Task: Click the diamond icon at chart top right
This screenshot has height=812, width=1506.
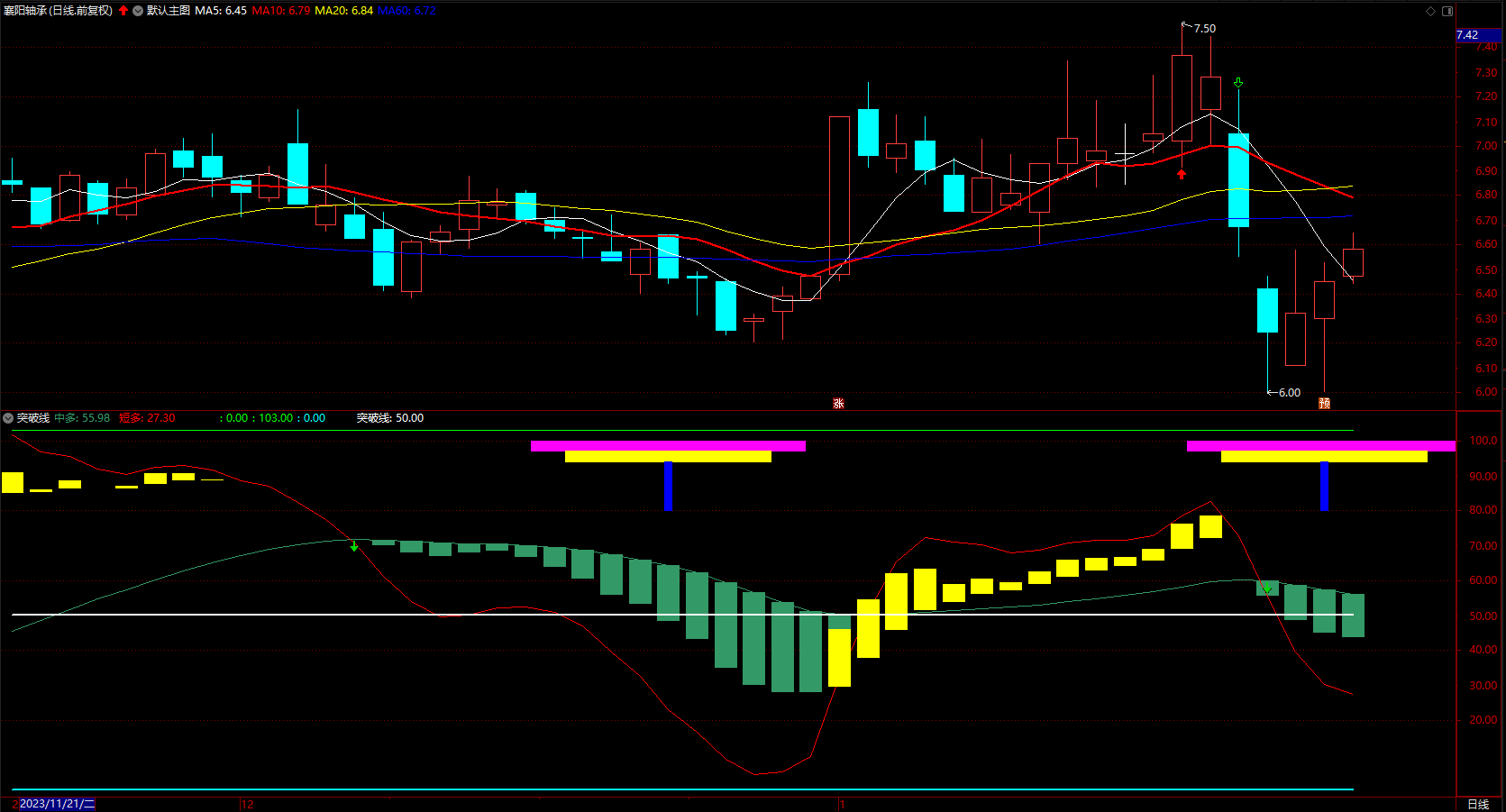Action: (x=1430, y=11)
